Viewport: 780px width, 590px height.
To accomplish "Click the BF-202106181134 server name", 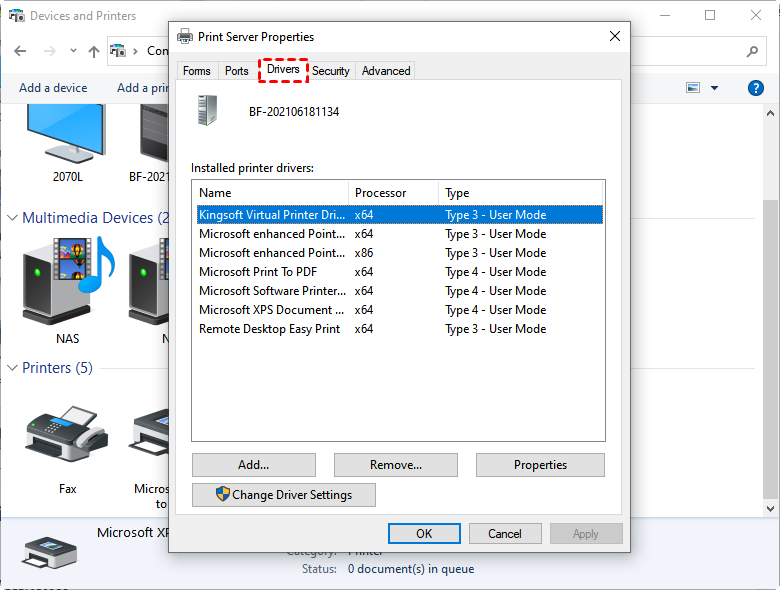I will (294, 111).
